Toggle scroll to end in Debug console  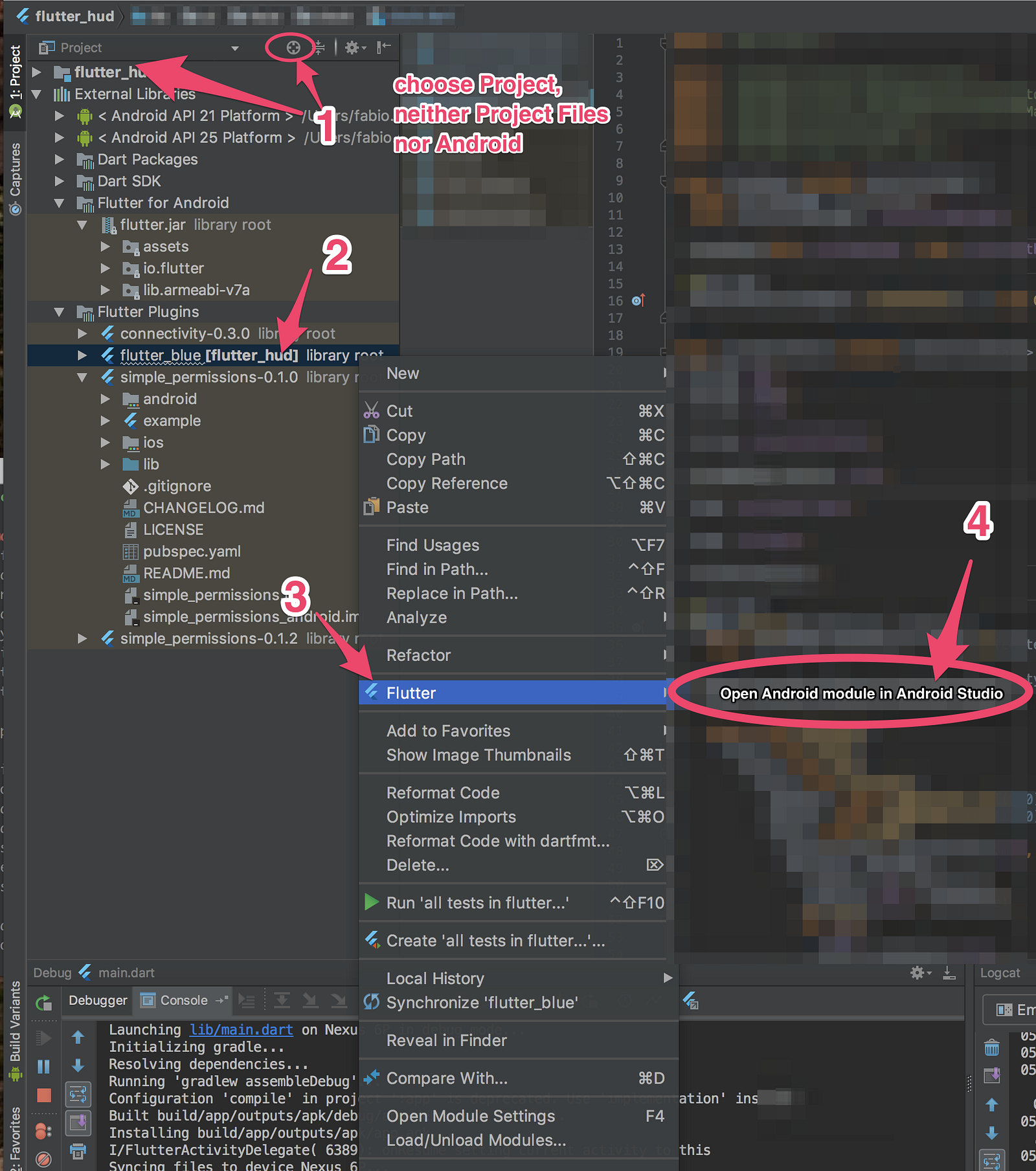tap(78, 1122)
